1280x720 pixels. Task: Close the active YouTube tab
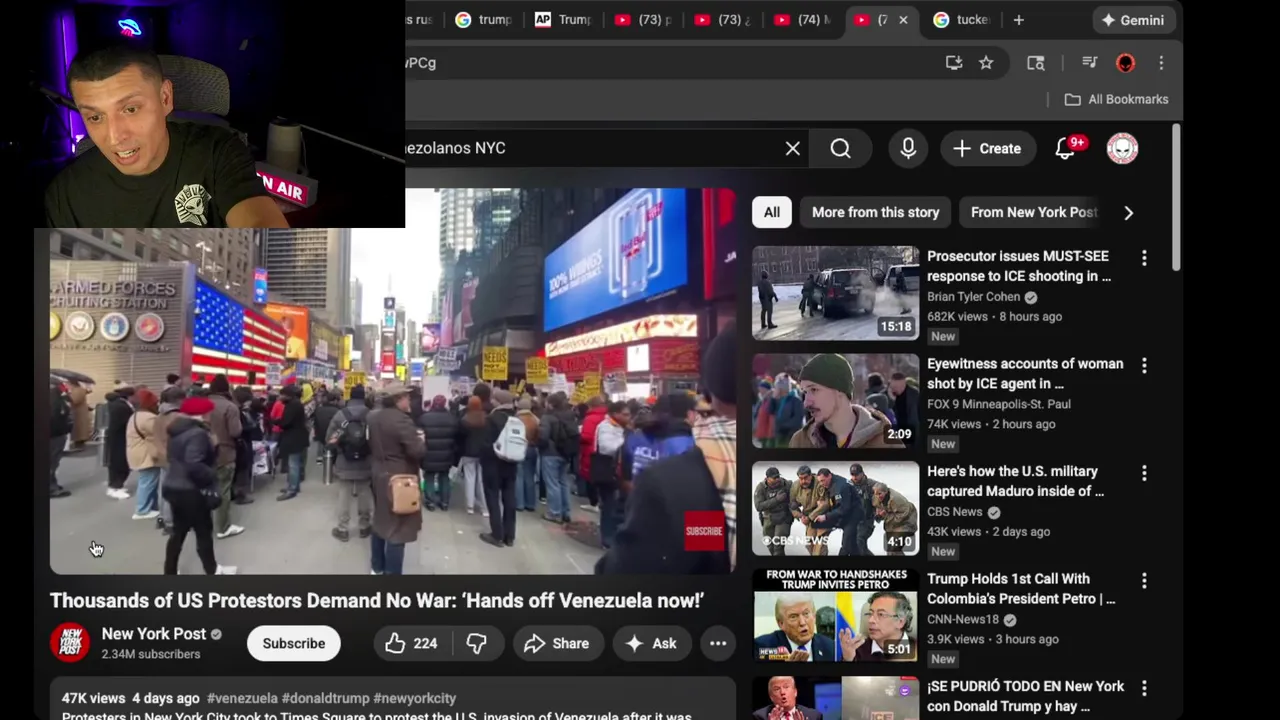click(903, 20)
